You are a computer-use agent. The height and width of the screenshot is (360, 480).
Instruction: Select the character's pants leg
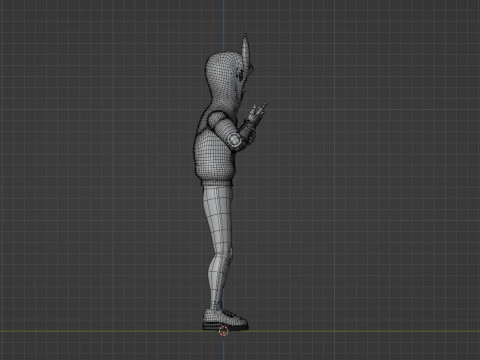tap(219, 247)
